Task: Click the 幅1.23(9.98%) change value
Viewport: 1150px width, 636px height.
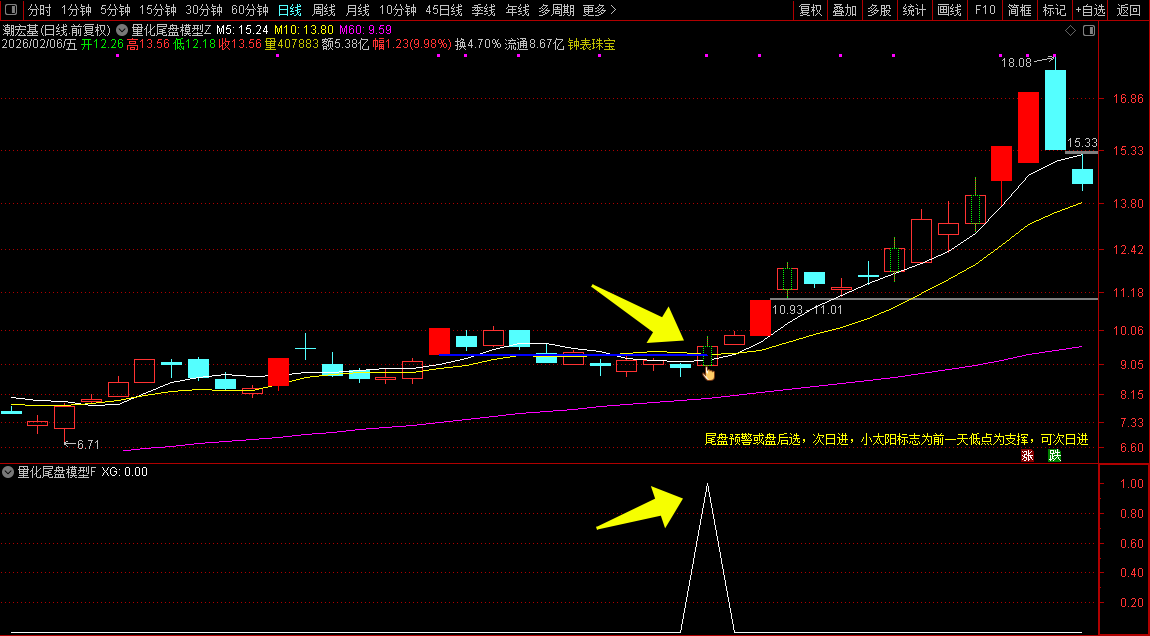Action: click(411, 44)
